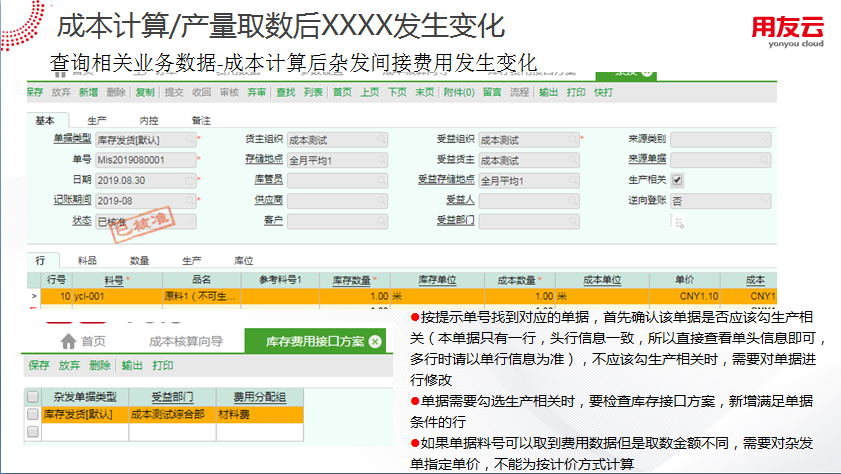Click the home icon beside 首页
The height and width of the screenshot is (474, 841).
pyautogui.click(x=68, y=341)
